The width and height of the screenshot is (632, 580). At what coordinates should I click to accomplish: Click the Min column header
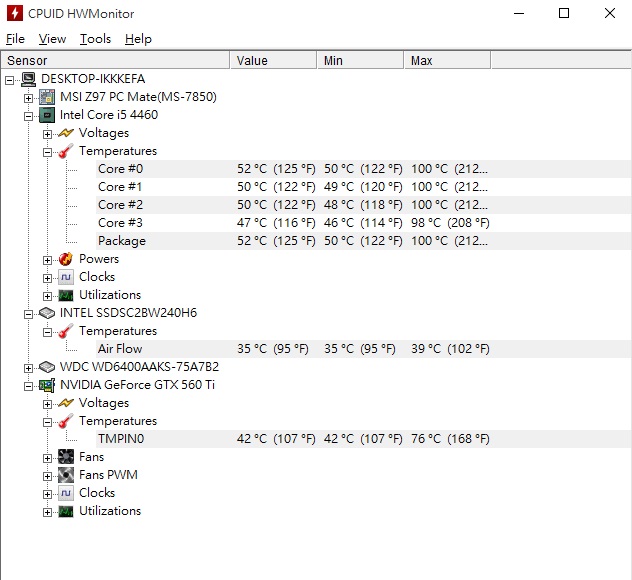361,60
